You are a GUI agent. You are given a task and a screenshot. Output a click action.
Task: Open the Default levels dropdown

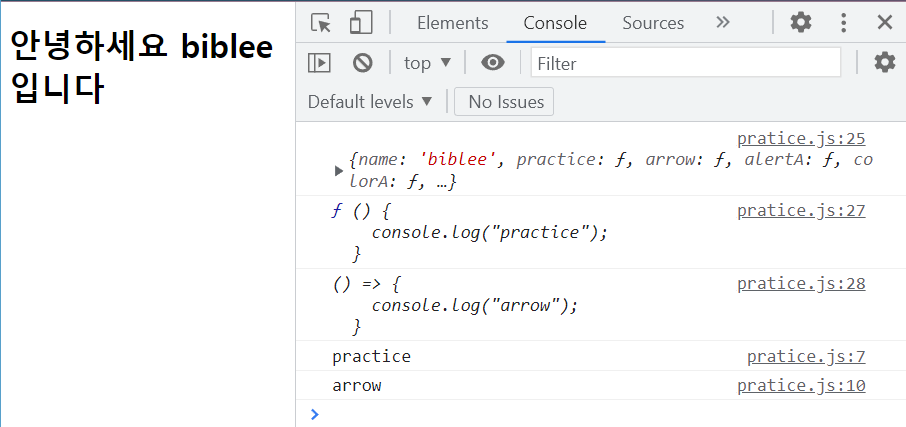point(370,102)
